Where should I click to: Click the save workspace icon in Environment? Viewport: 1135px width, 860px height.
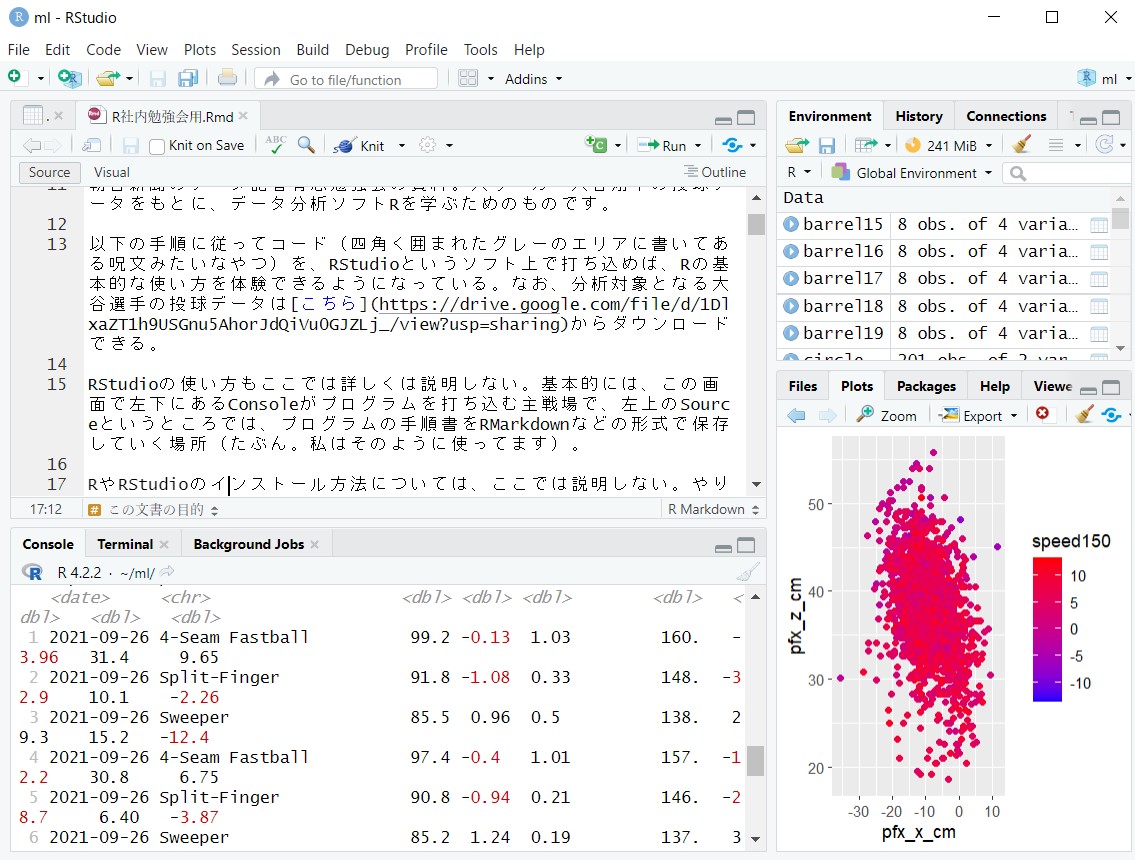point(827,146)
